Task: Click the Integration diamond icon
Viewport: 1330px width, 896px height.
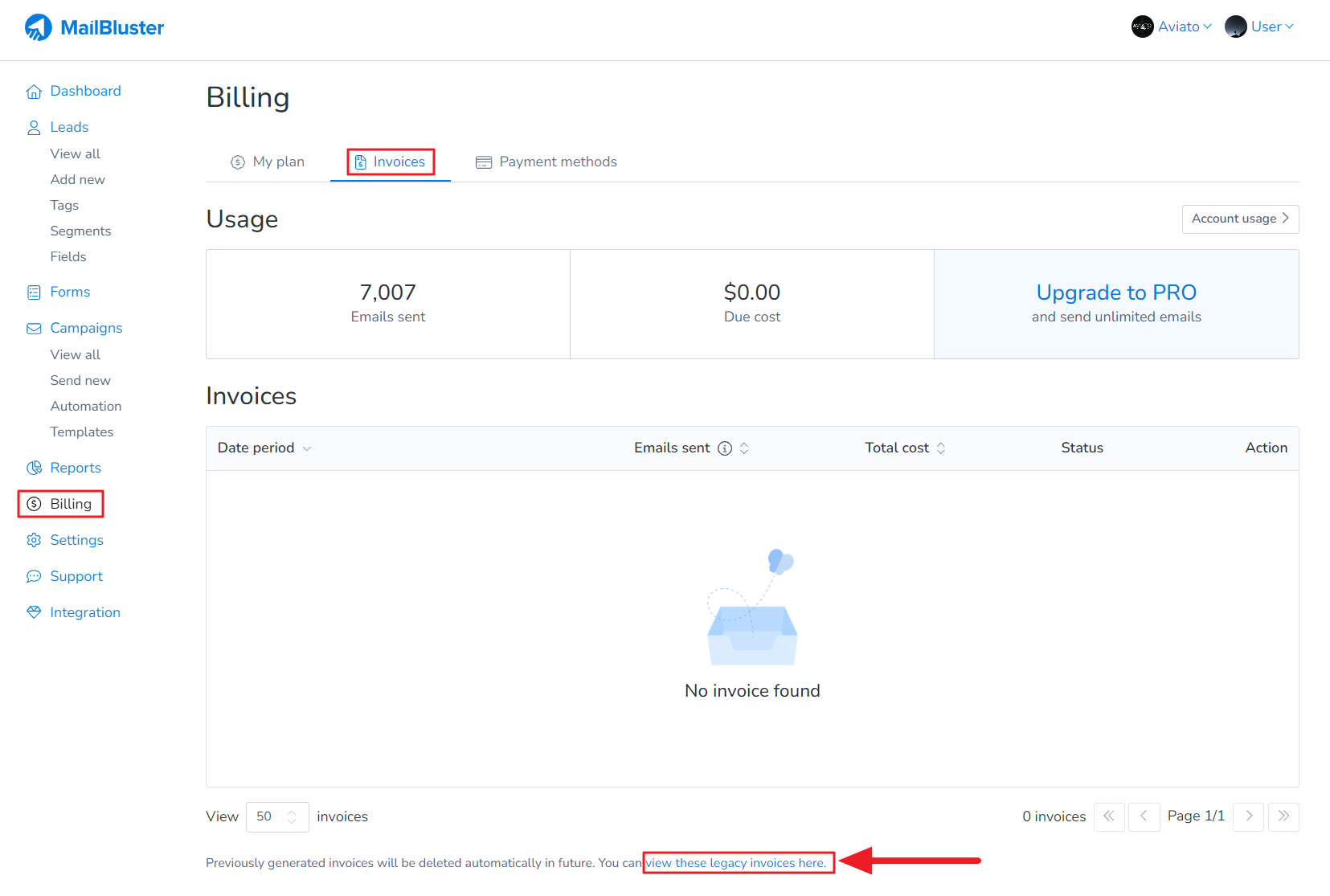Action: click(34, 612)
